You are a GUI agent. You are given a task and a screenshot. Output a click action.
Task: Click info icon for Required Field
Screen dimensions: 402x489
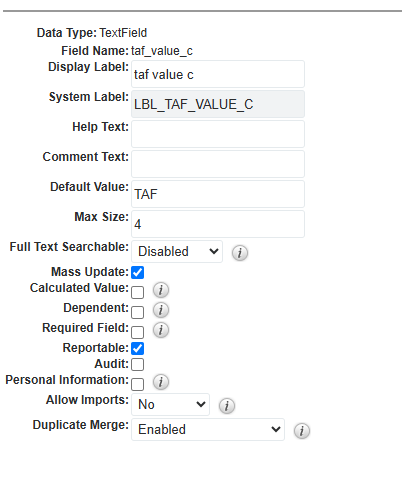161,330
